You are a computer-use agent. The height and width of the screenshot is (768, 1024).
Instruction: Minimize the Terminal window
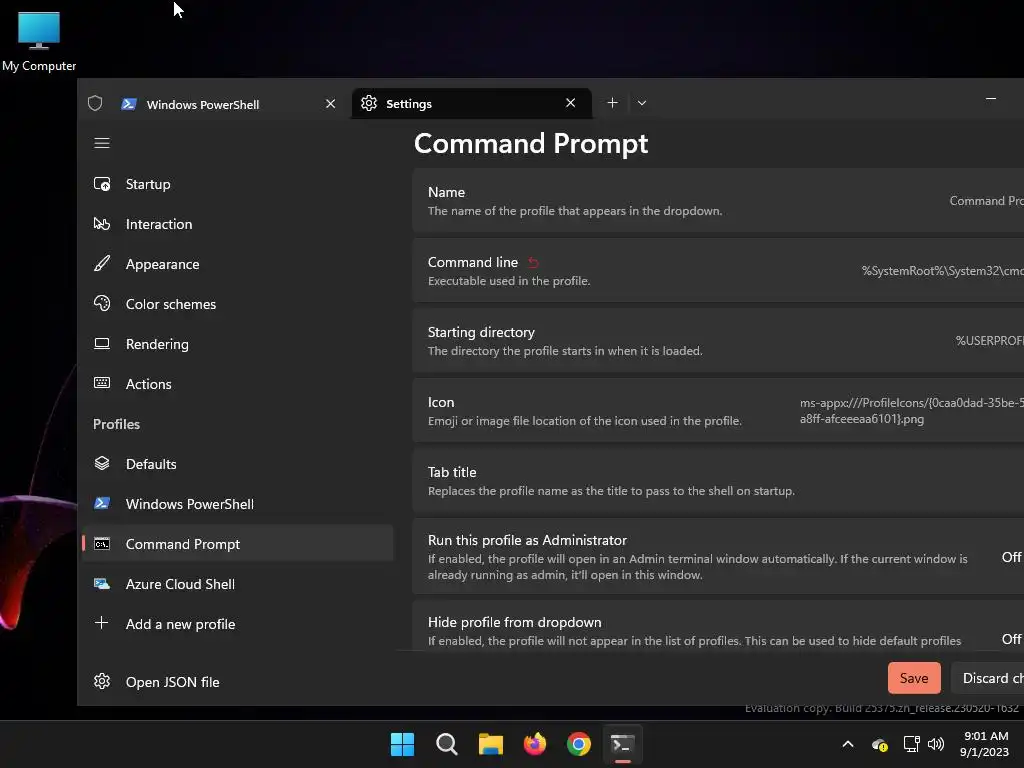point(991,99)
